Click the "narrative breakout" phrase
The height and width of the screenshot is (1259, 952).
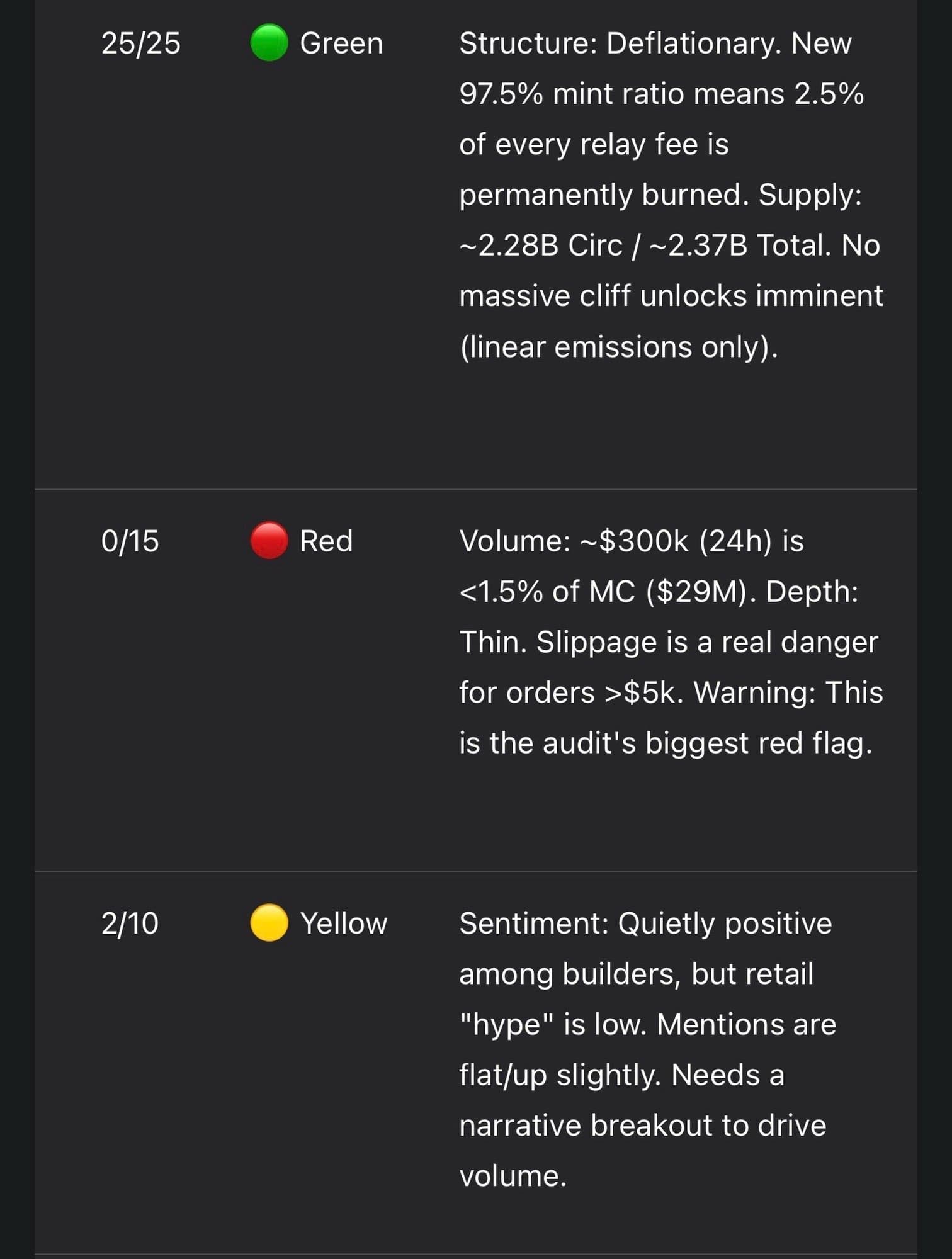point(586,1126)
